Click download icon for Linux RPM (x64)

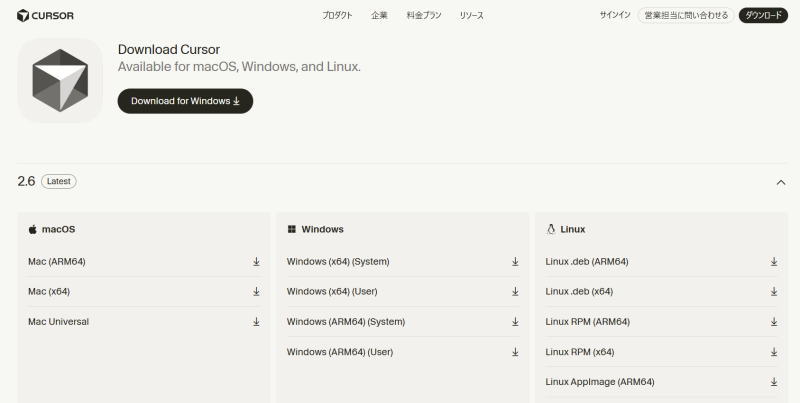[774, 352]
